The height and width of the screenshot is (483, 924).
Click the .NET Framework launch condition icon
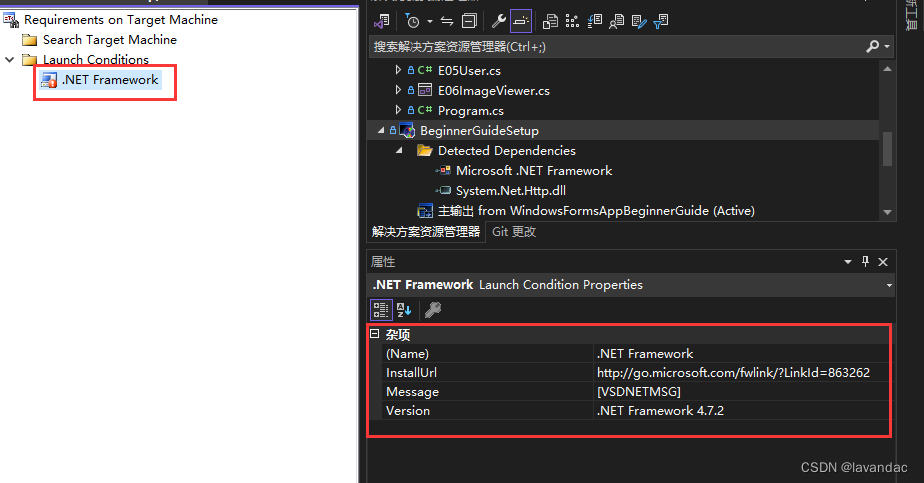pyautogui.click(x=49, y=80)
